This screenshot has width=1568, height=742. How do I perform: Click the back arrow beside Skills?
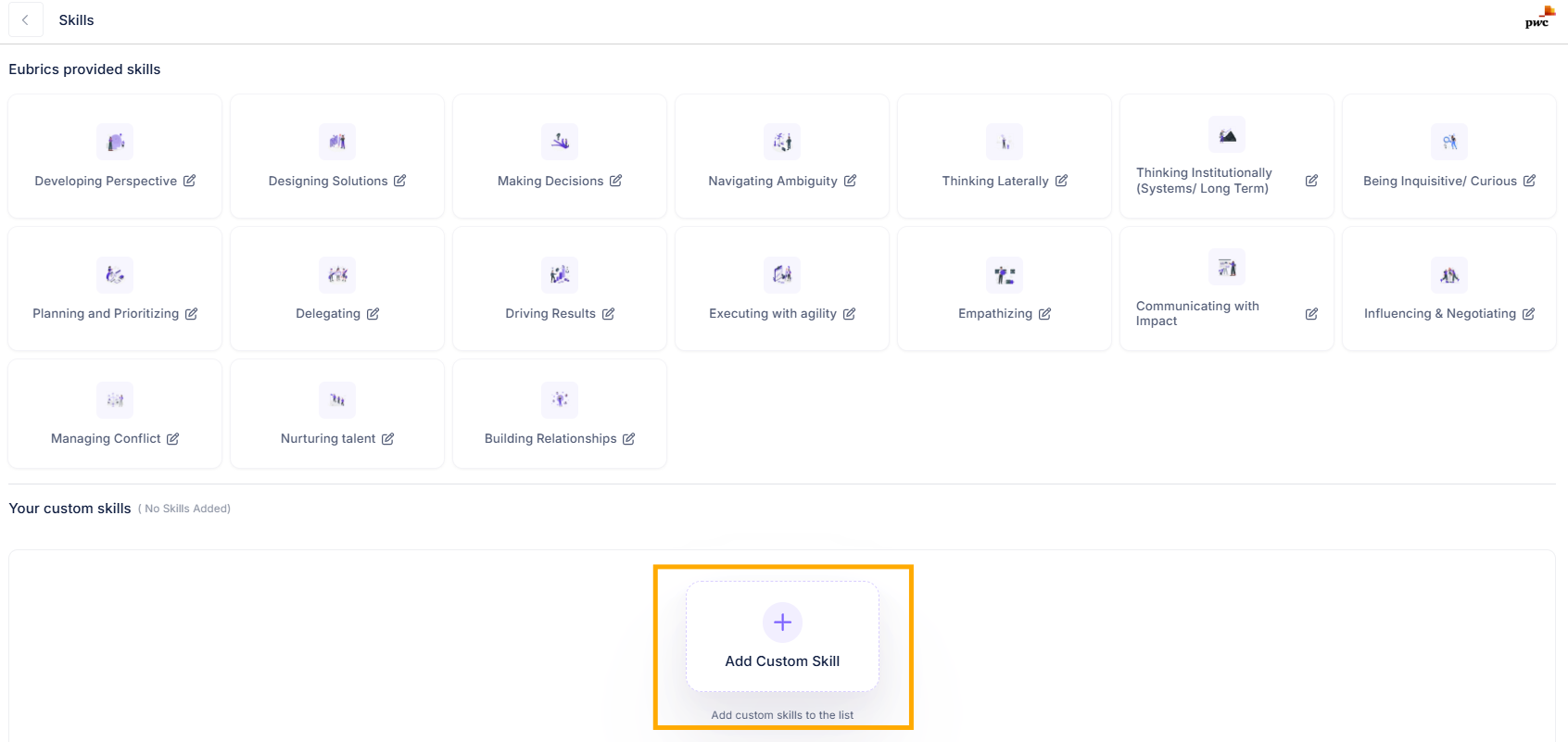25,20
